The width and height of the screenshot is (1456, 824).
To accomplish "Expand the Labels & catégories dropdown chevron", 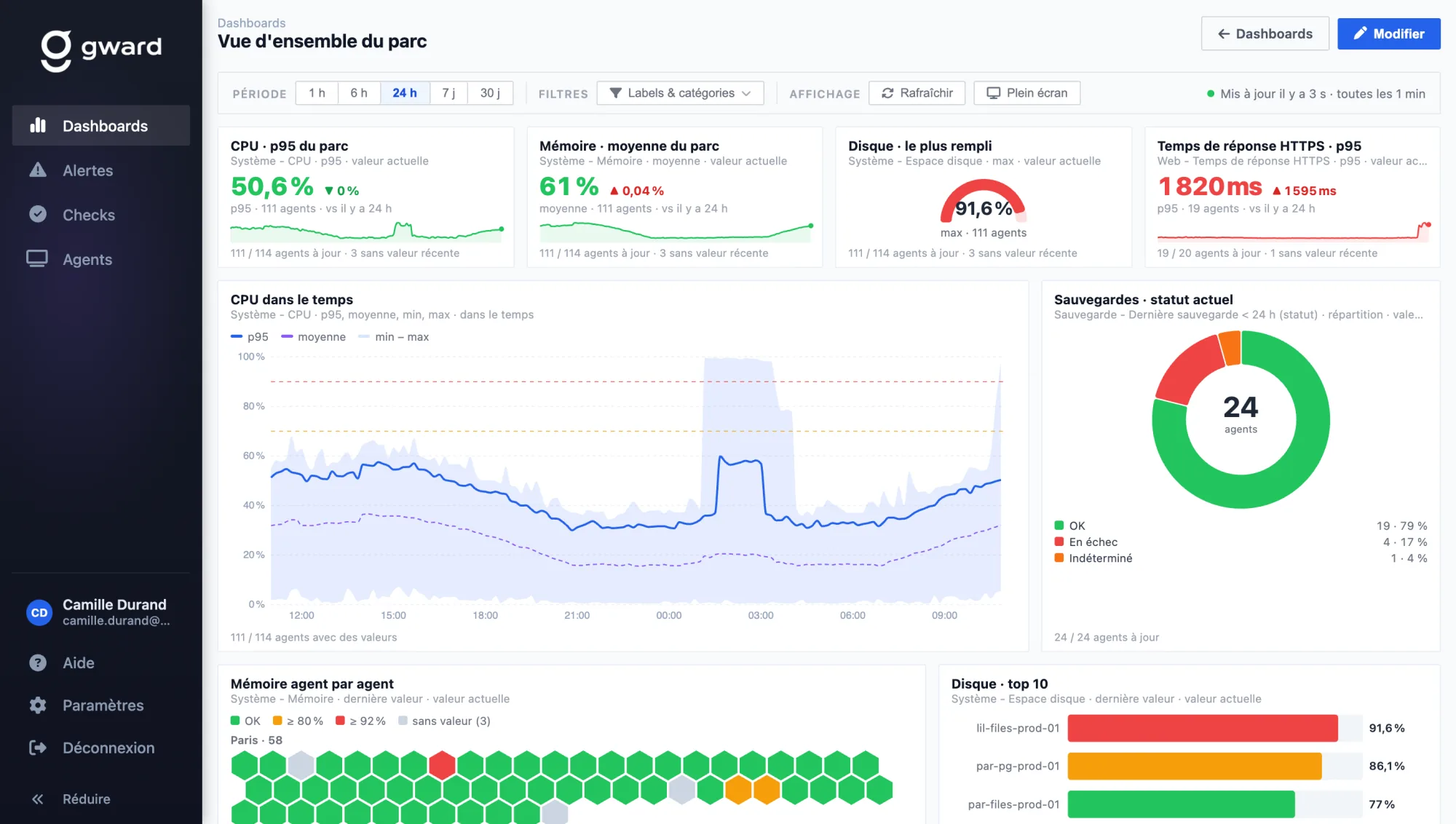I will pyautogui.click(x=746, y=93).
